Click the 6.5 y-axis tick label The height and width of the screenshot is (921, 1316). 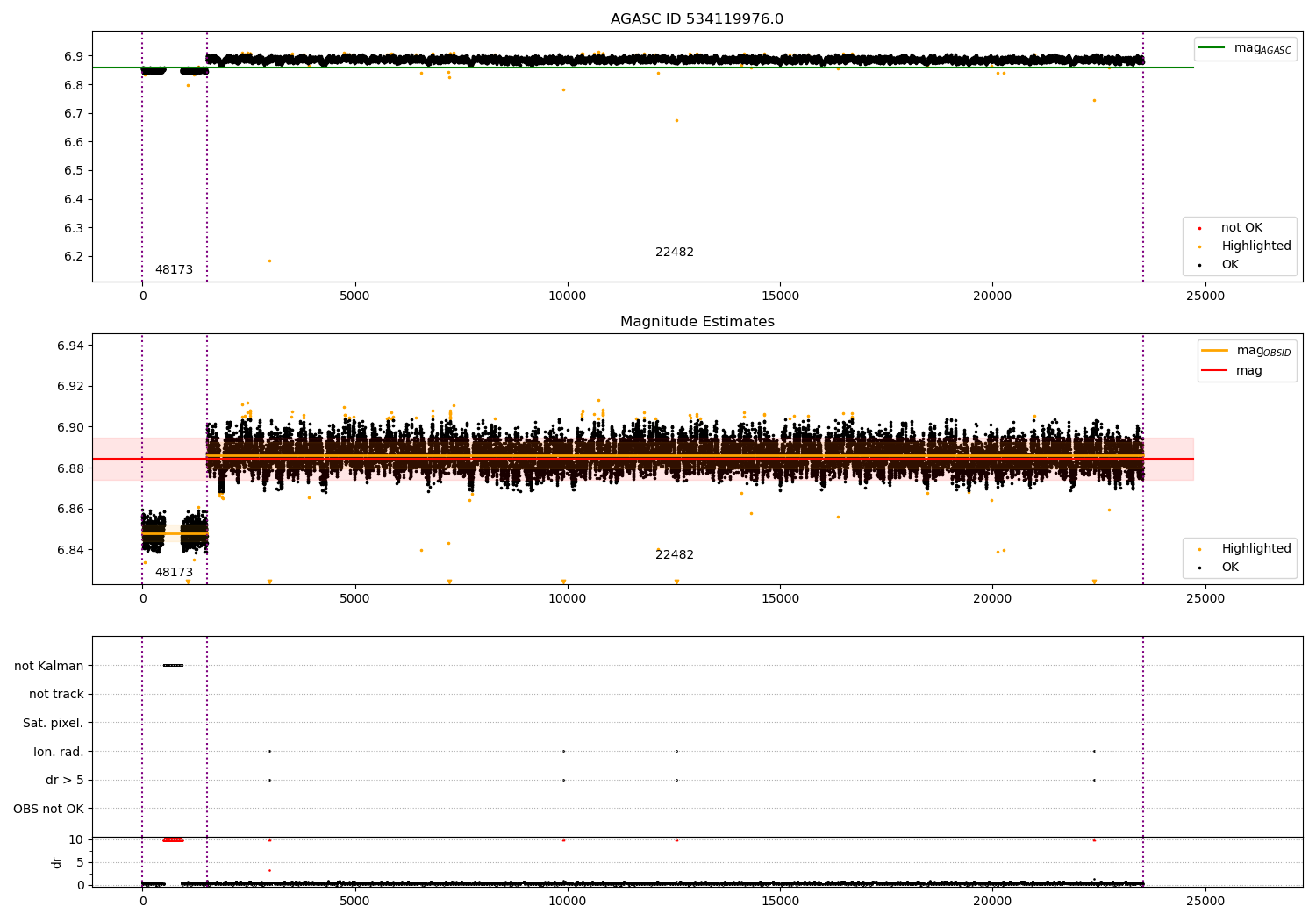point(73,171)
